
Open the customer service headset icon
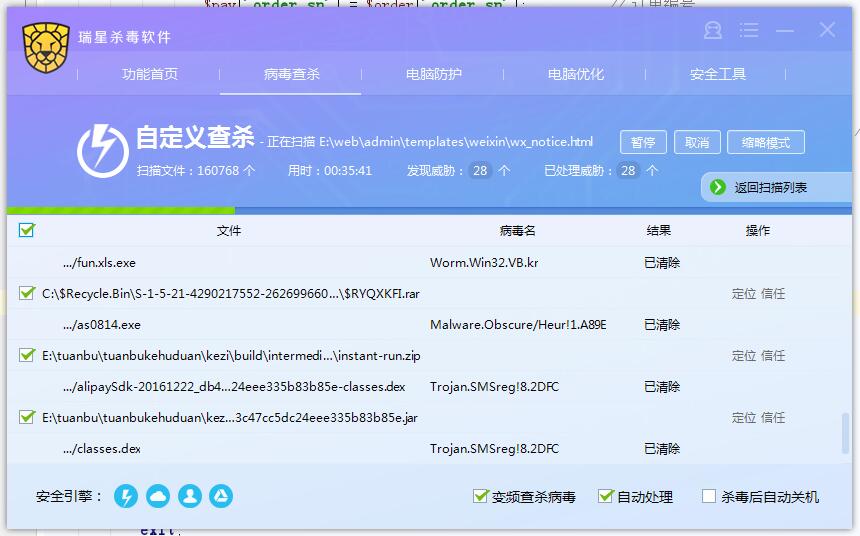point(712,30)
